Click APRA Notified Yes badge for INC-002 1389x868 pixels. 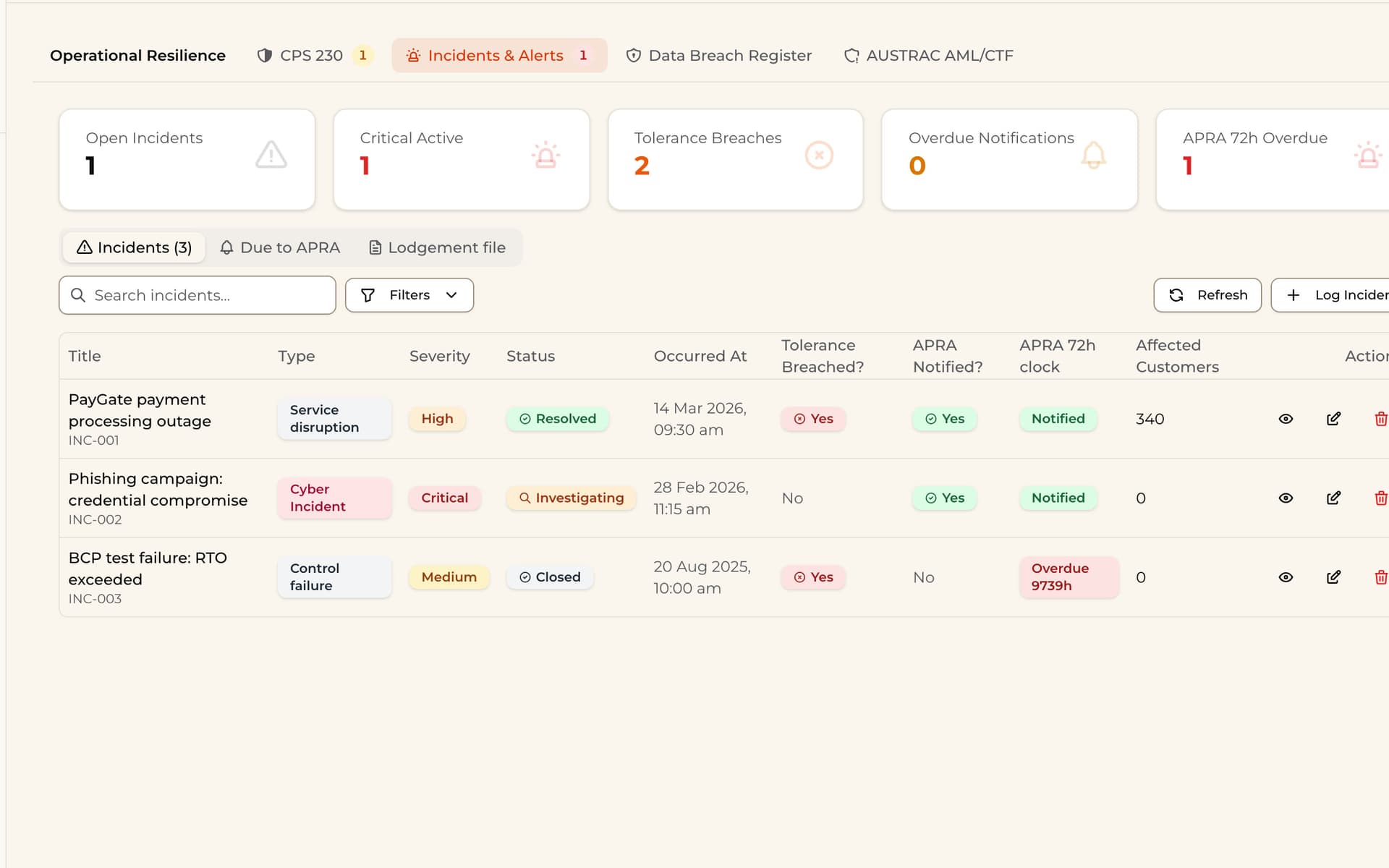click(x=945, y=498)
